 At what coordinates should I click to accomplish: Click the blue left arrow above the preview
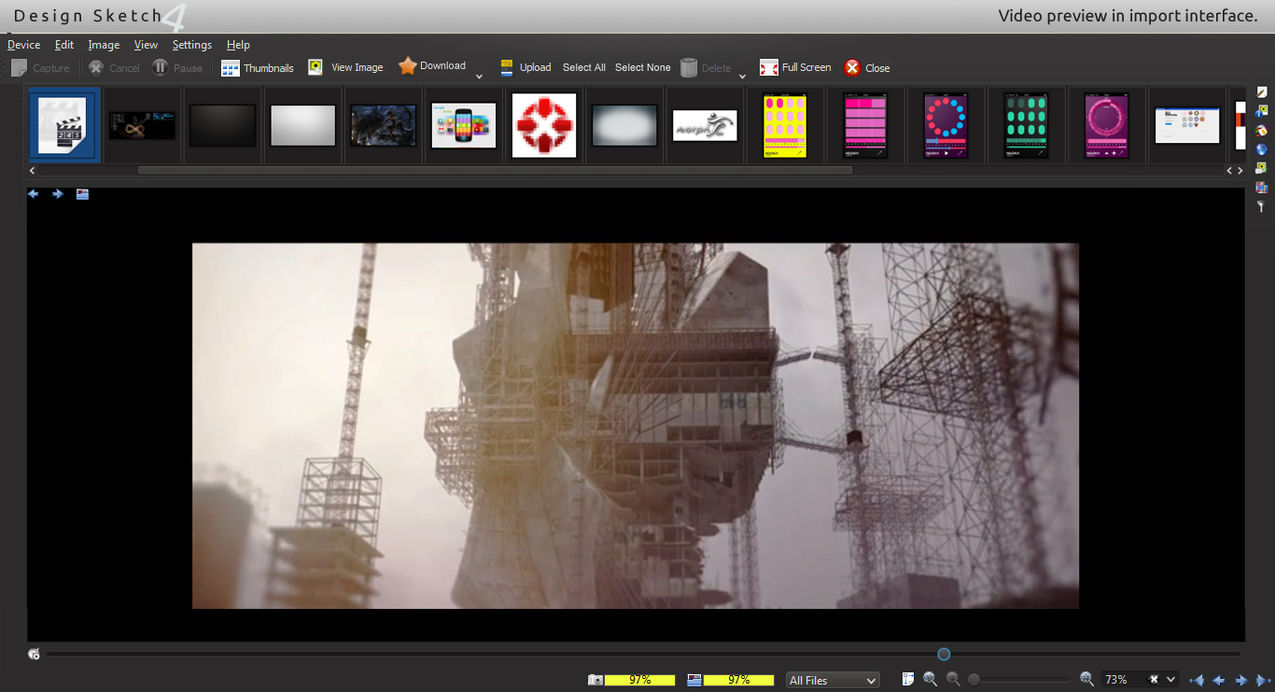coord(33,194)
